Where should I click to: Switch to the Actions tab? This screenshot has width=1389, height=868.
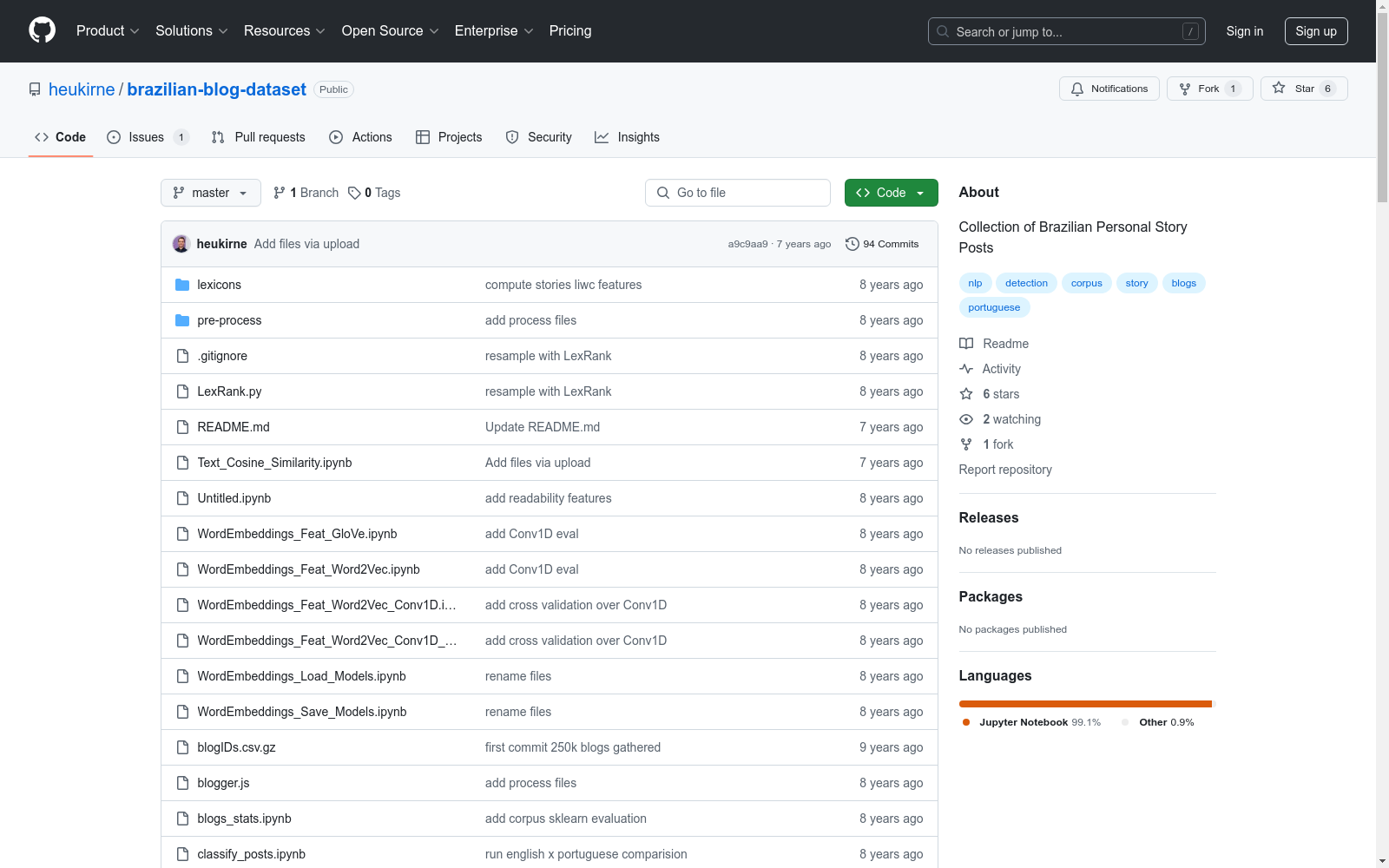pyautogui.click(x=361, y=137)
